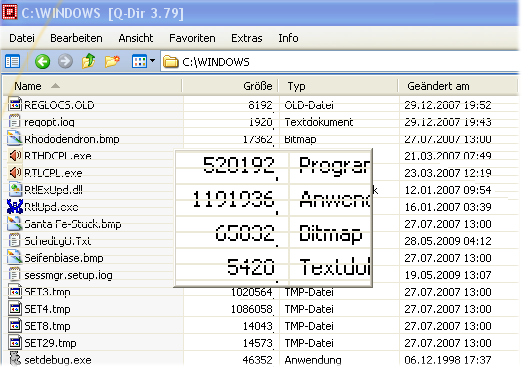Click date 06.12.1998 17:37 of setdebug.exe

pyautogui.click(x=448, y=360)
